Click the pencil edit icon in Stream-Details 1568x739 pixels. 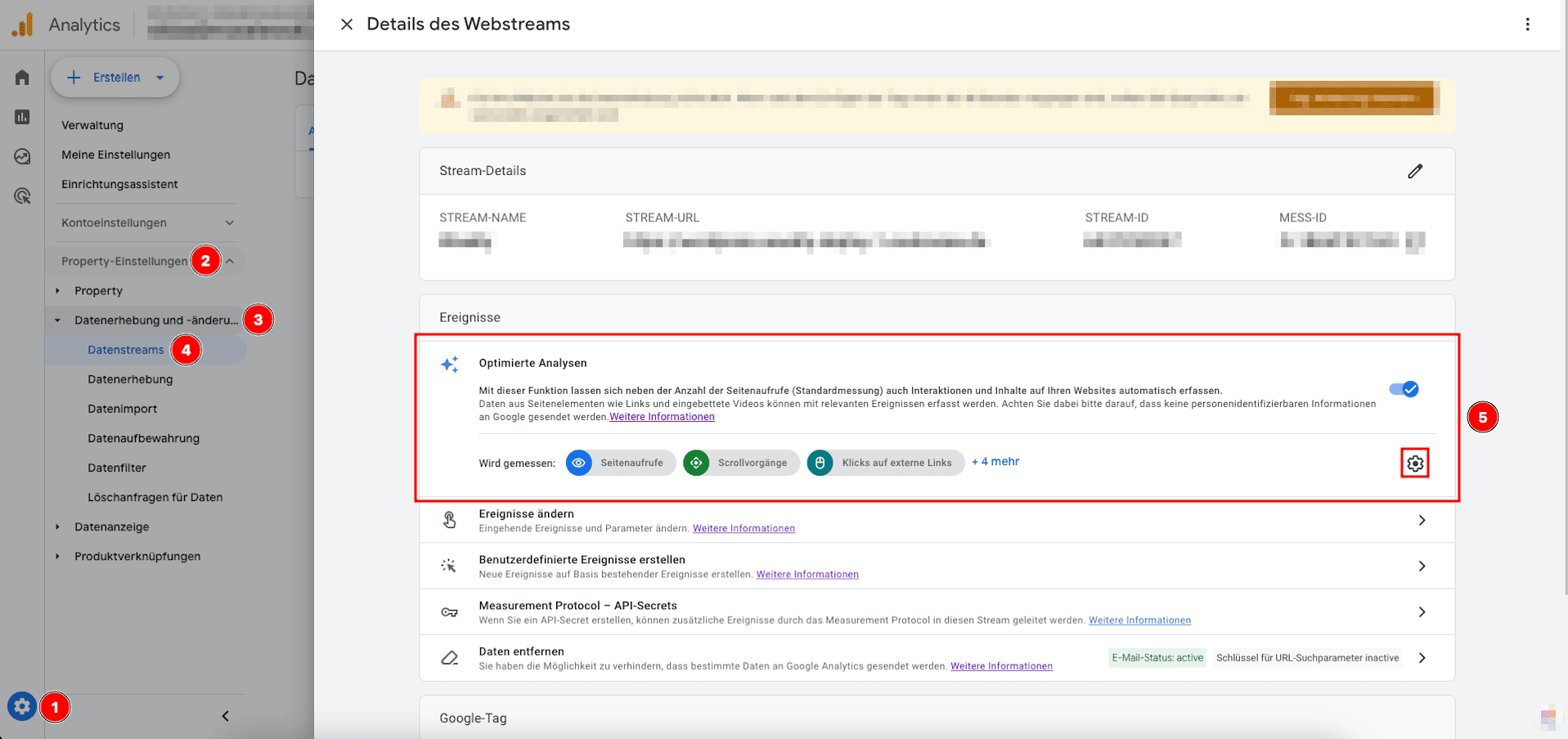(1415, 171)
